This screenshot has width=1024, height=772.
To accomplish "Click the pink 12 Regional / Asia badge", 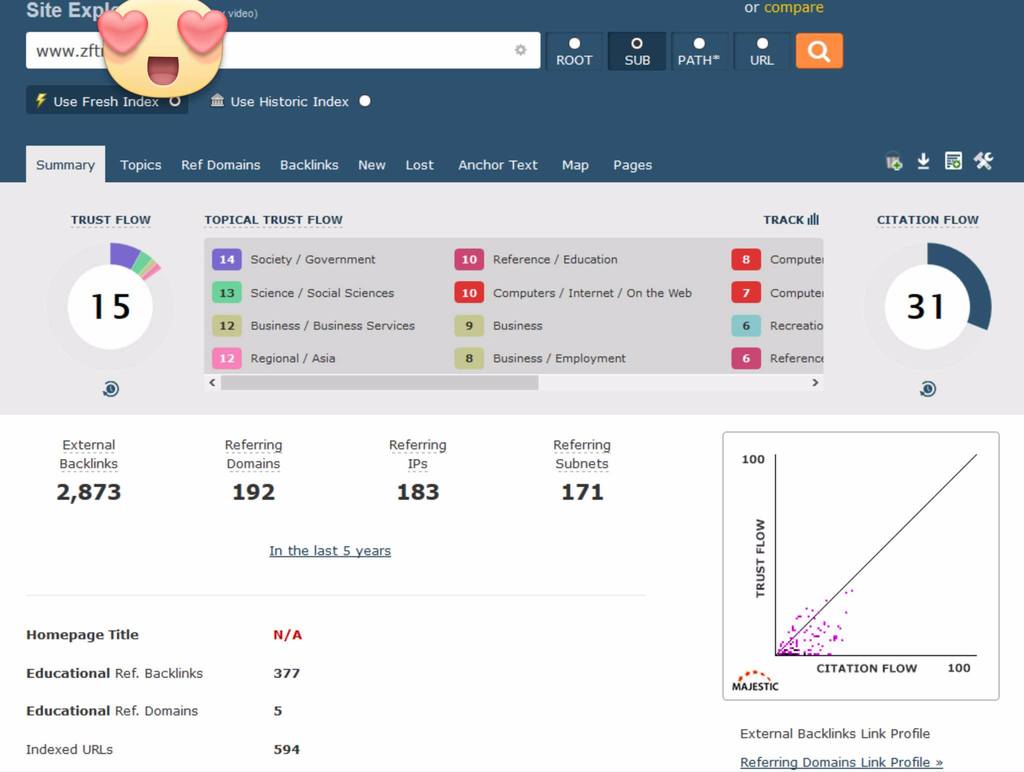I will 227,358.
